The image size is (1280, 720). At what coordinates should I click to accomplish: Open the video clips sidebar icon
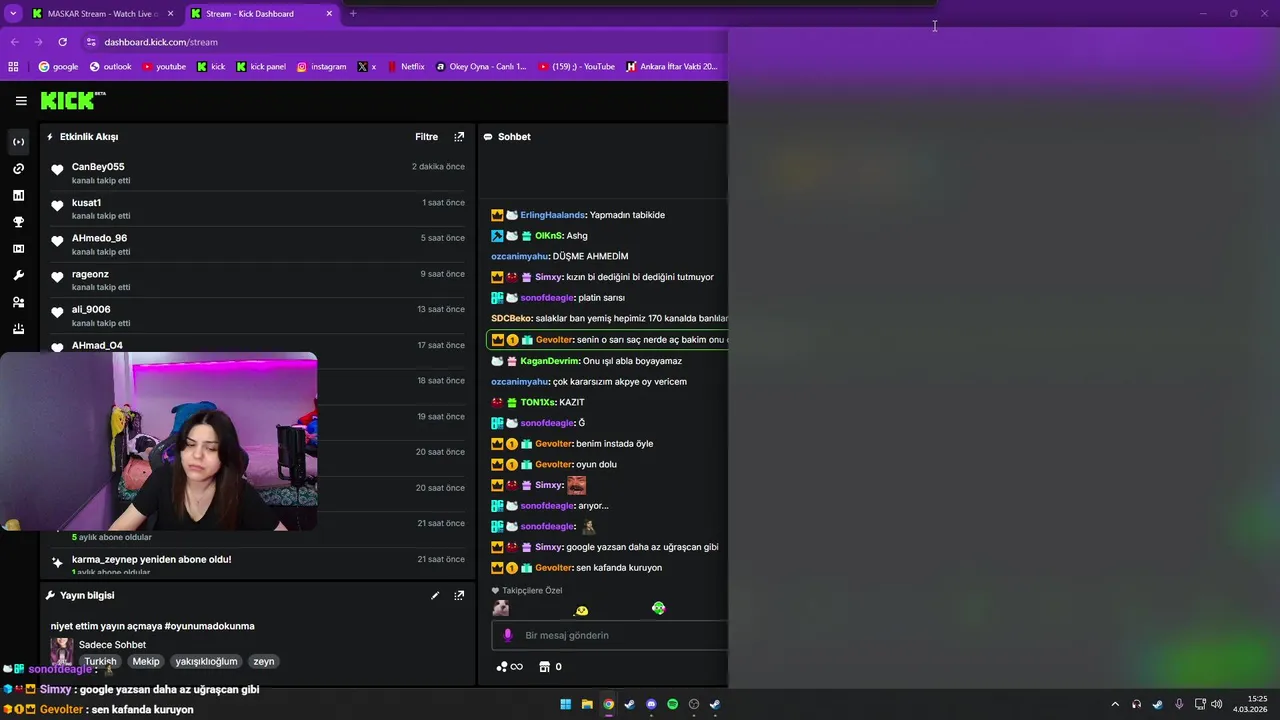[18, 249]
